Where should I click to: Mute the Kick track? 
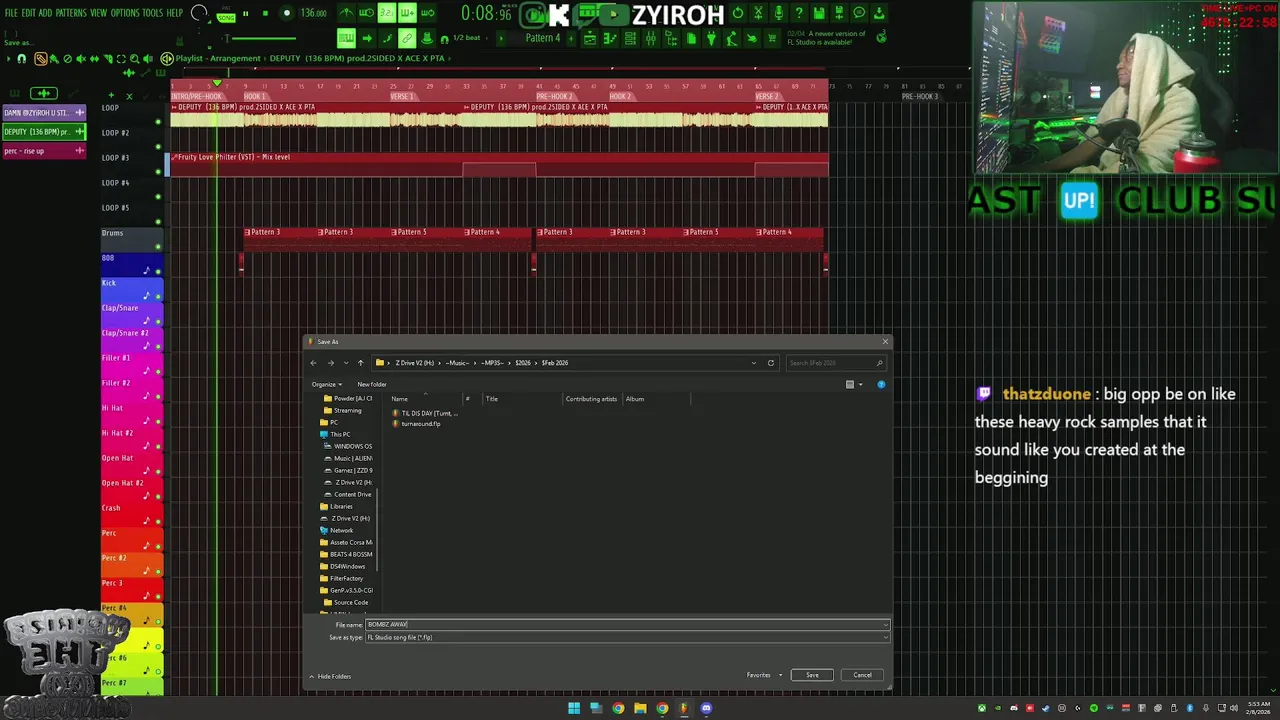[x=158, y=297]
